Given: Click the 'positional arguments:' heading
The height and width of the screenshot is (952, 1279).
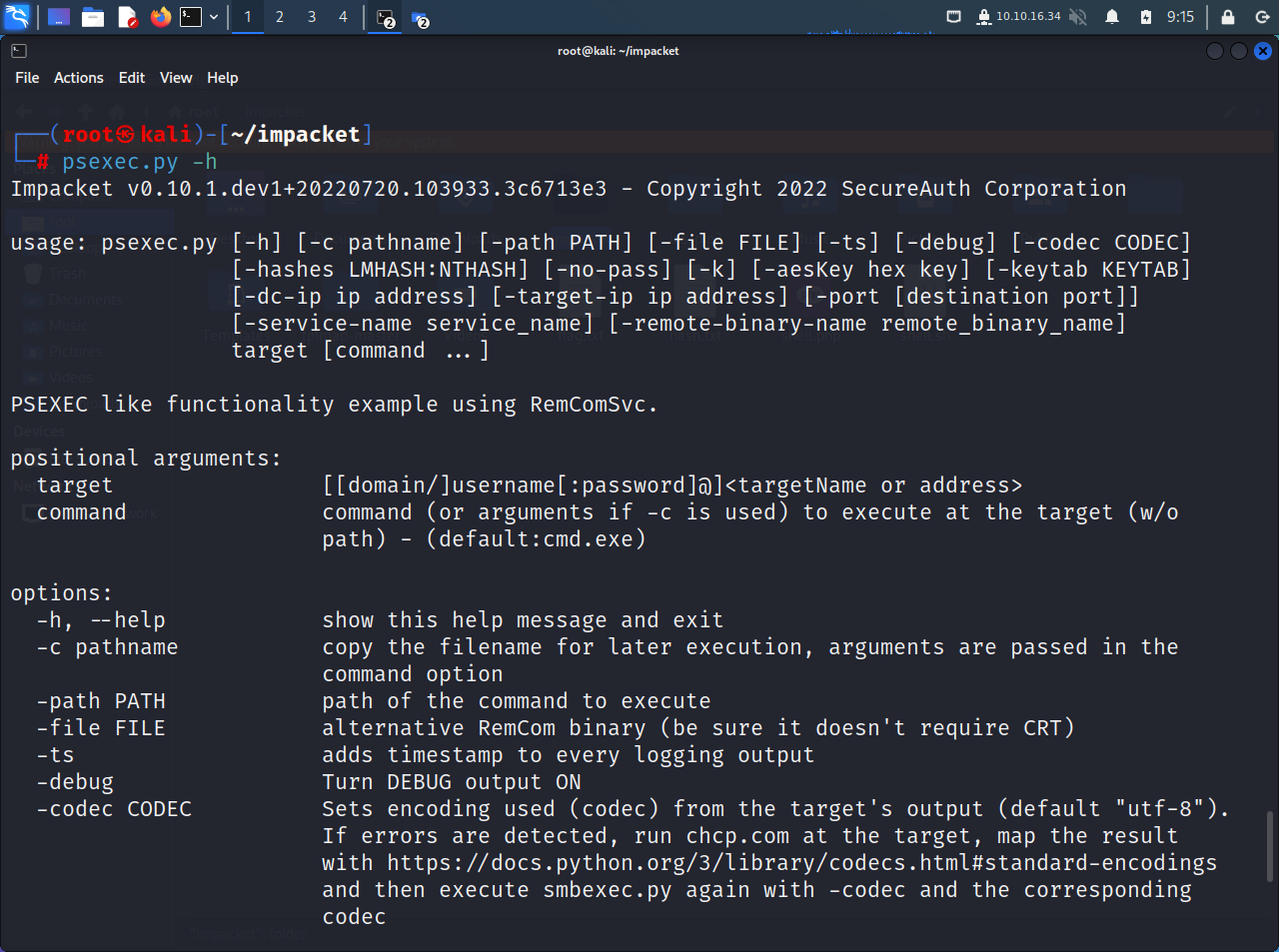Looking at the screenshot, I should (x=146, y=459).
